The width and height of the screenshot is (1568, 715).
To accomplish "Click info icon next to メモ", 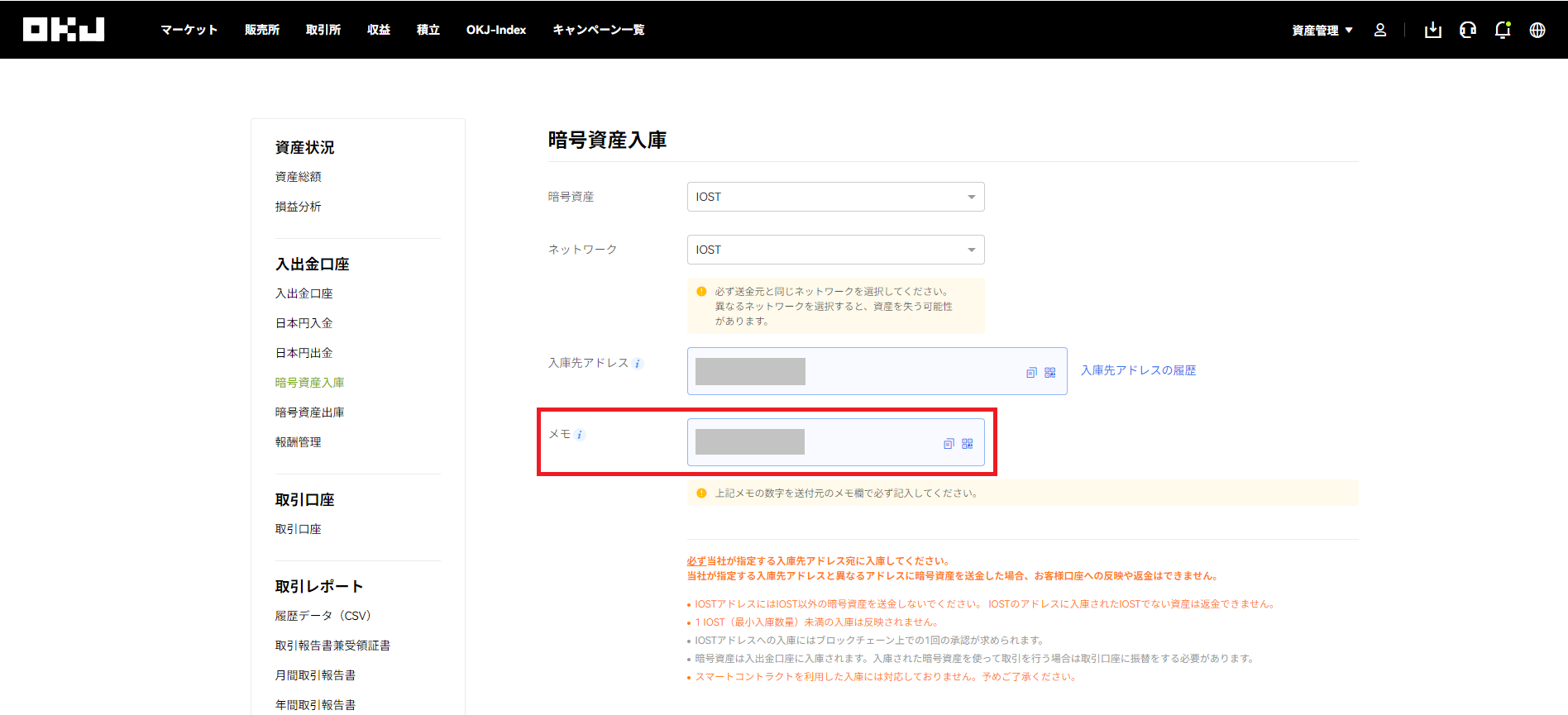I will [x=580, y=435].
